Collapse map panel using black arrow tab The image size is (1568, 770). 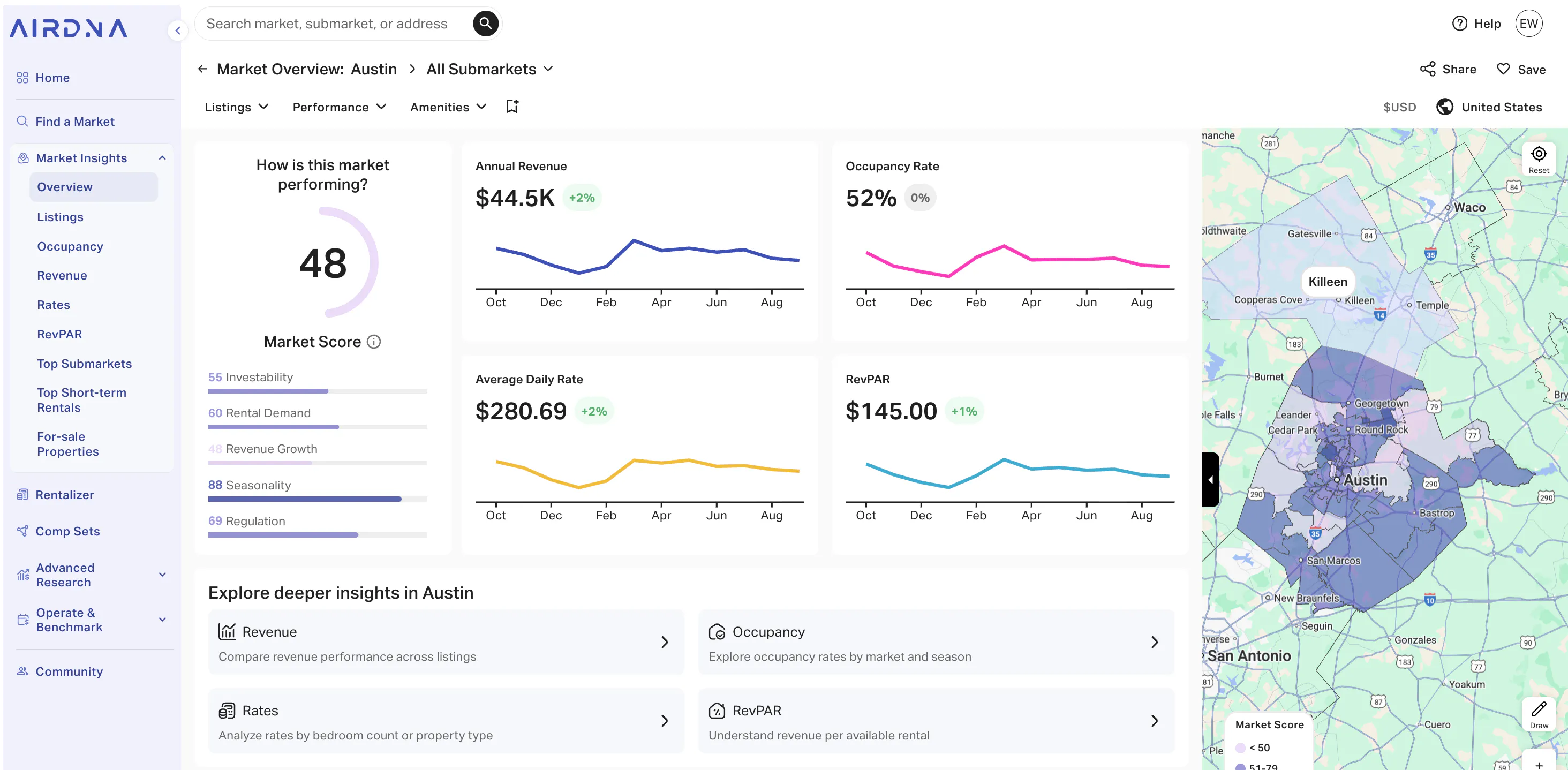1210,480
